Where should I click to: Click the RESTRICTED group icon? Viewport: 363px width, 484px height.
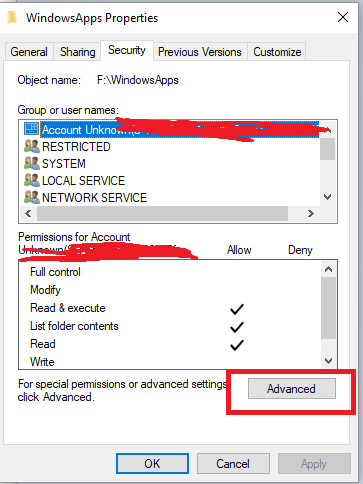point(32,147)
